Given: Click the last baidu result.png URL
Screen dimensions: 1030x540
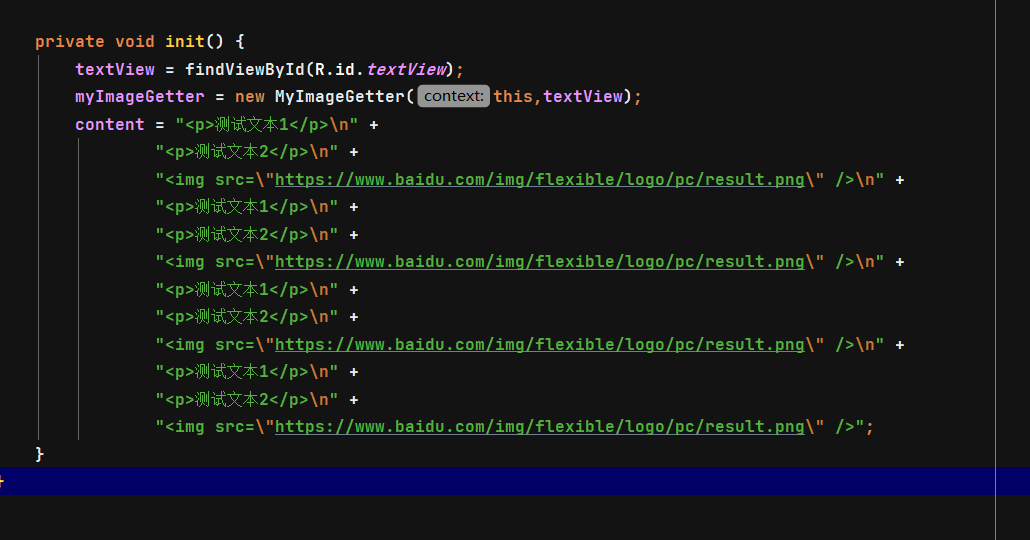Looking at the screenshot, I should click(x=539, y=427).
